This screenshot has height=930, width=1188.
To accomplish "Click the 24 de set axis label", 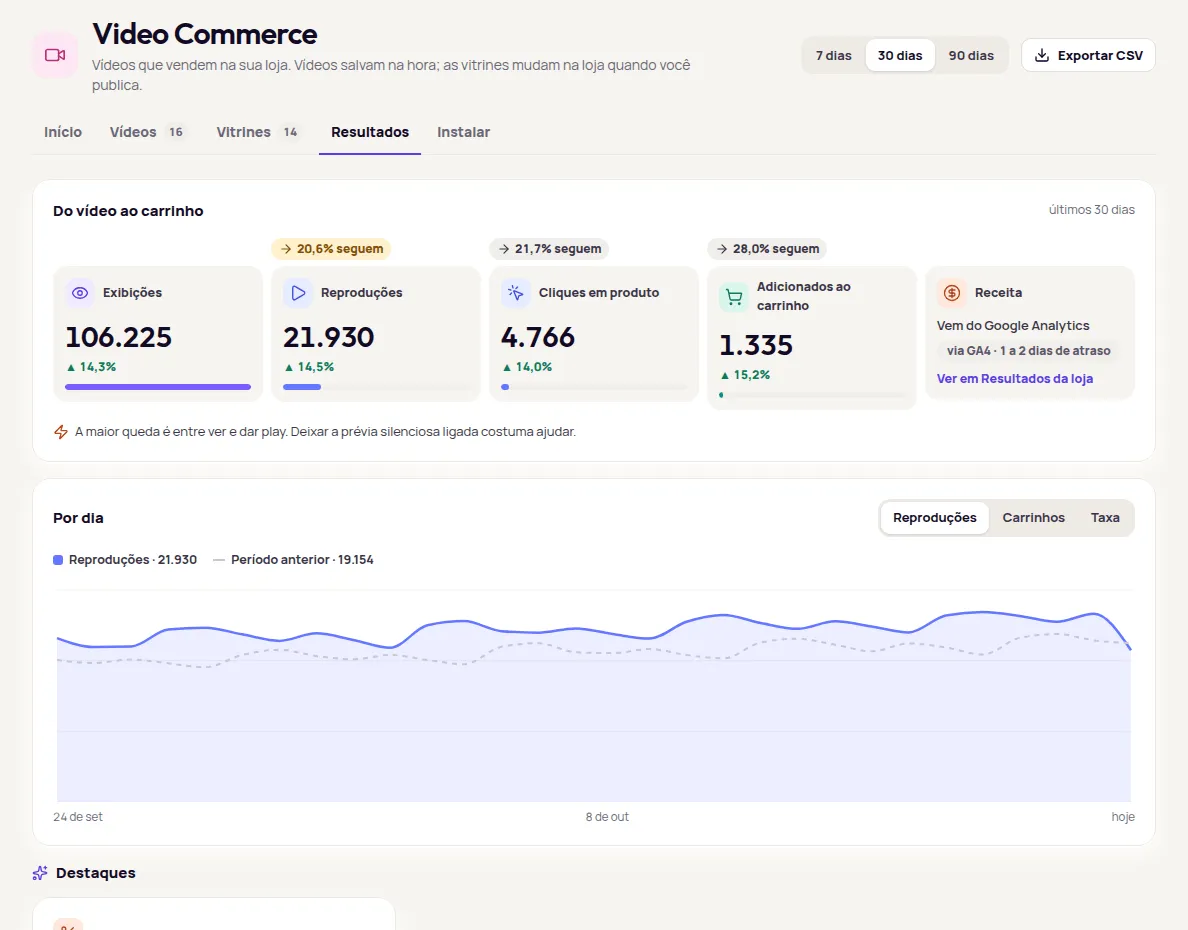I will pos(78,817).
